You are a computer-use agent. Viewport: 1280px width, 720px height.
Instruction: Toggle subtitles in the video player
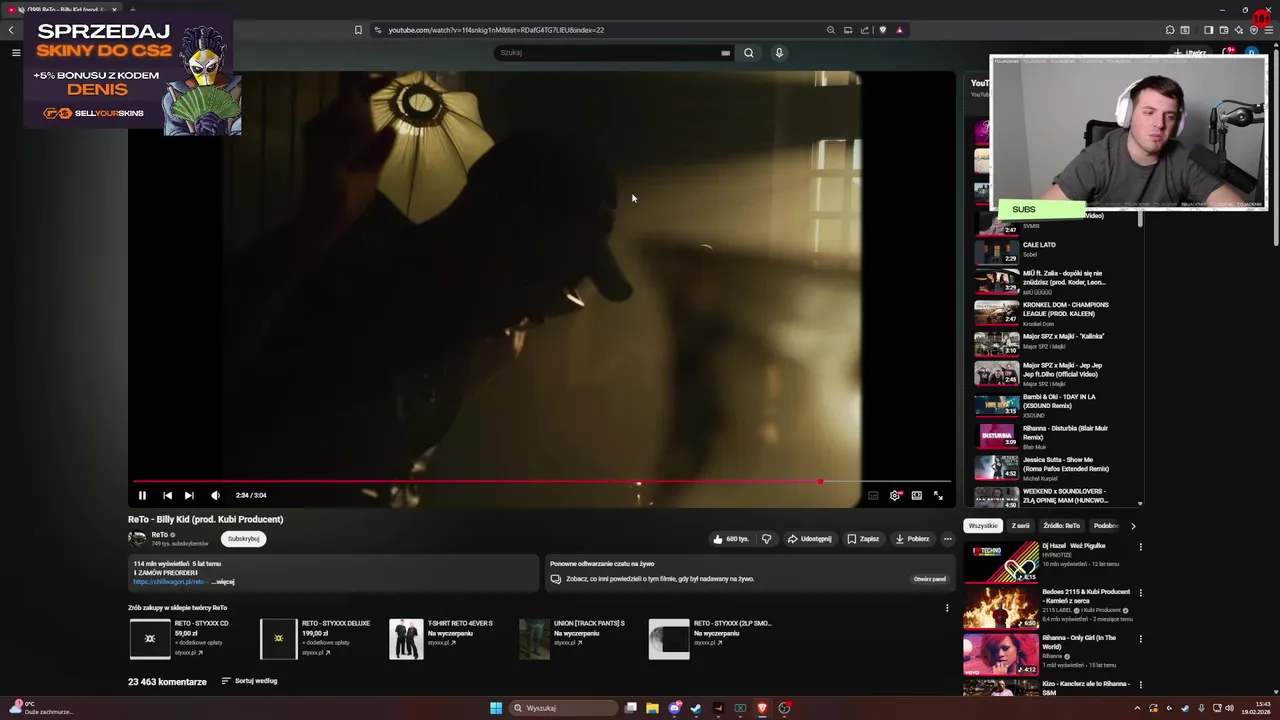873,495
